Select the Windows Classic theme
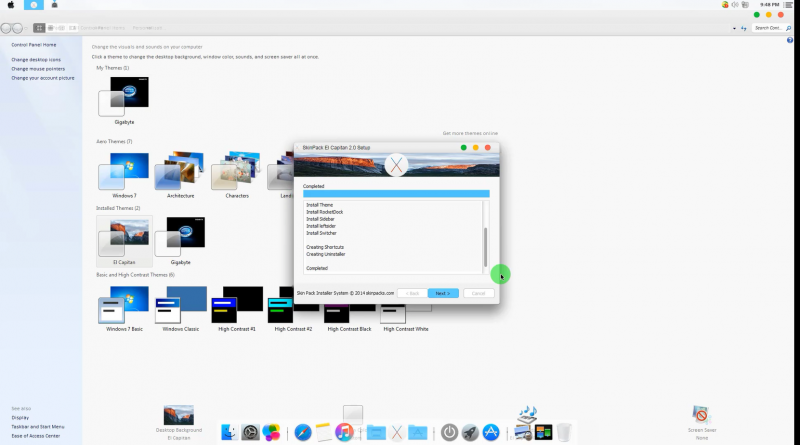Image resolution: width=800 pixels, height=445 pixels. (x=181, y=308)
